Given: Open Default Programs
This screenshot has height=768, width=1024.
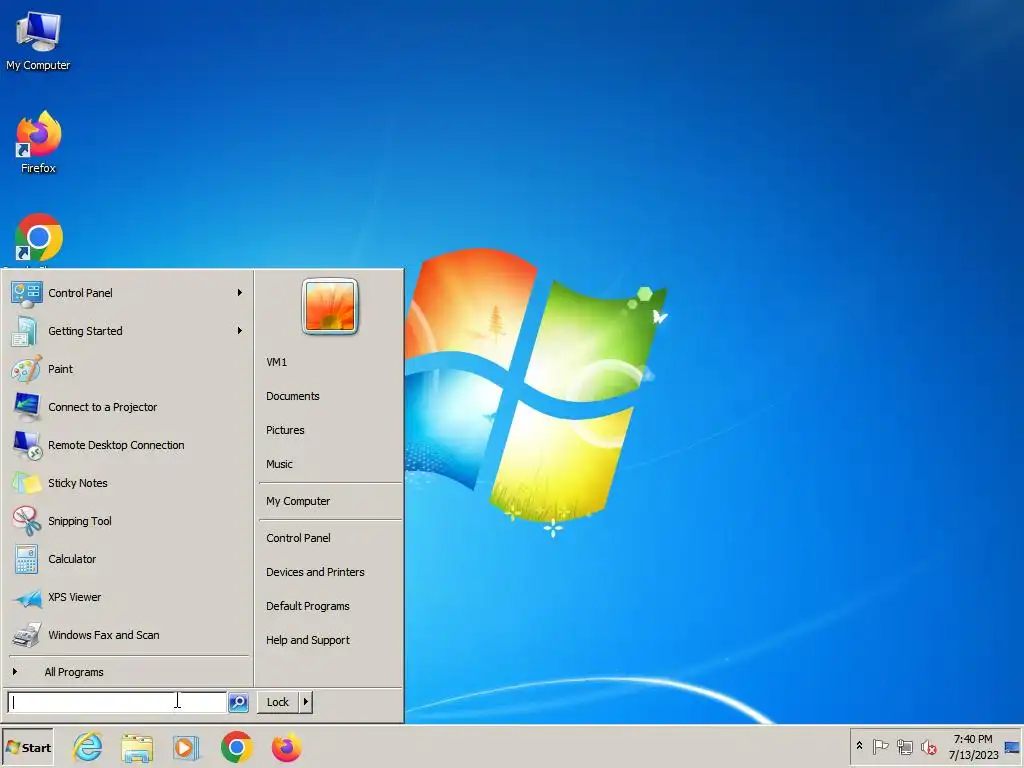Looking at the screenshot, I should [x=308, y=606].
